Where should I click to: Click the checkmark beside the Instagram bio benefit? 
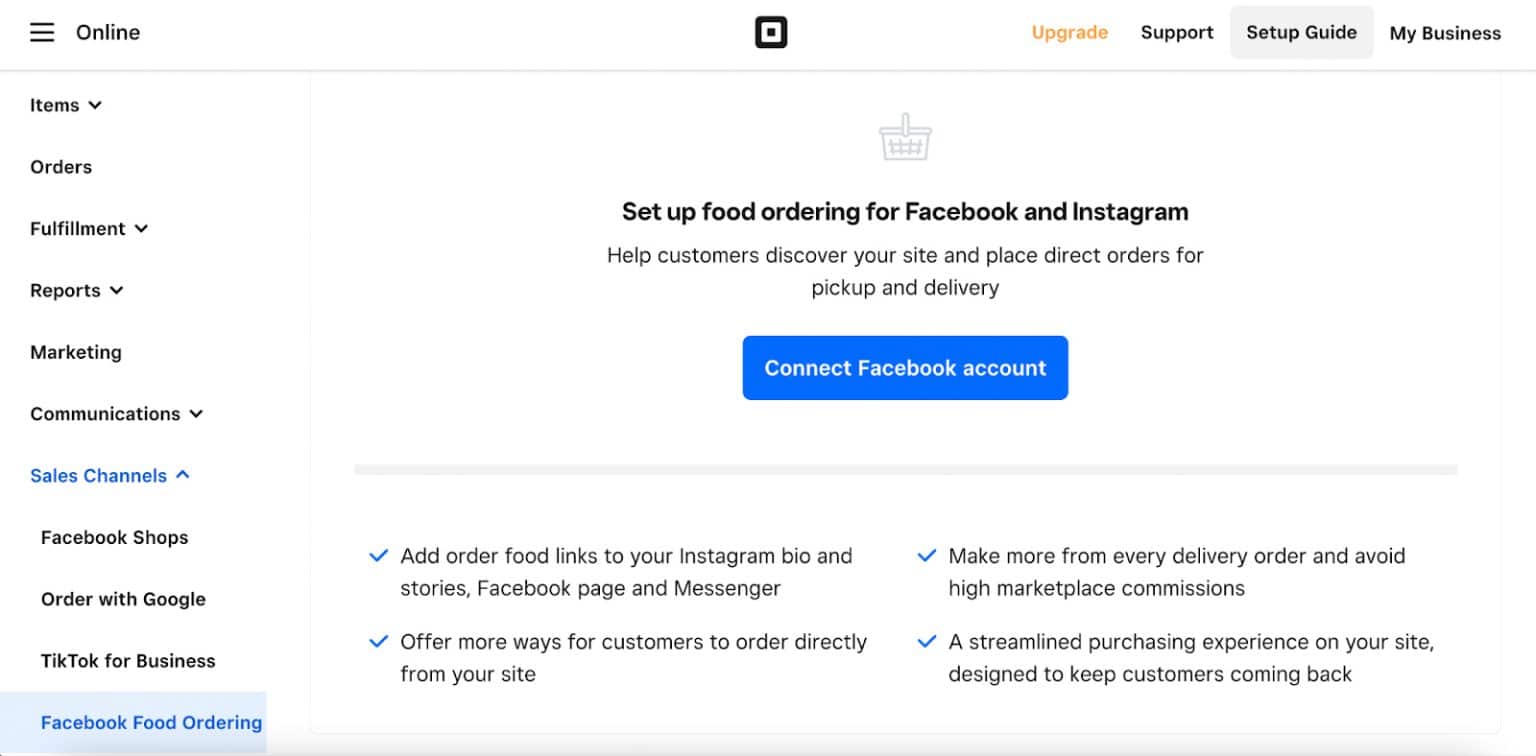point(379,555)
